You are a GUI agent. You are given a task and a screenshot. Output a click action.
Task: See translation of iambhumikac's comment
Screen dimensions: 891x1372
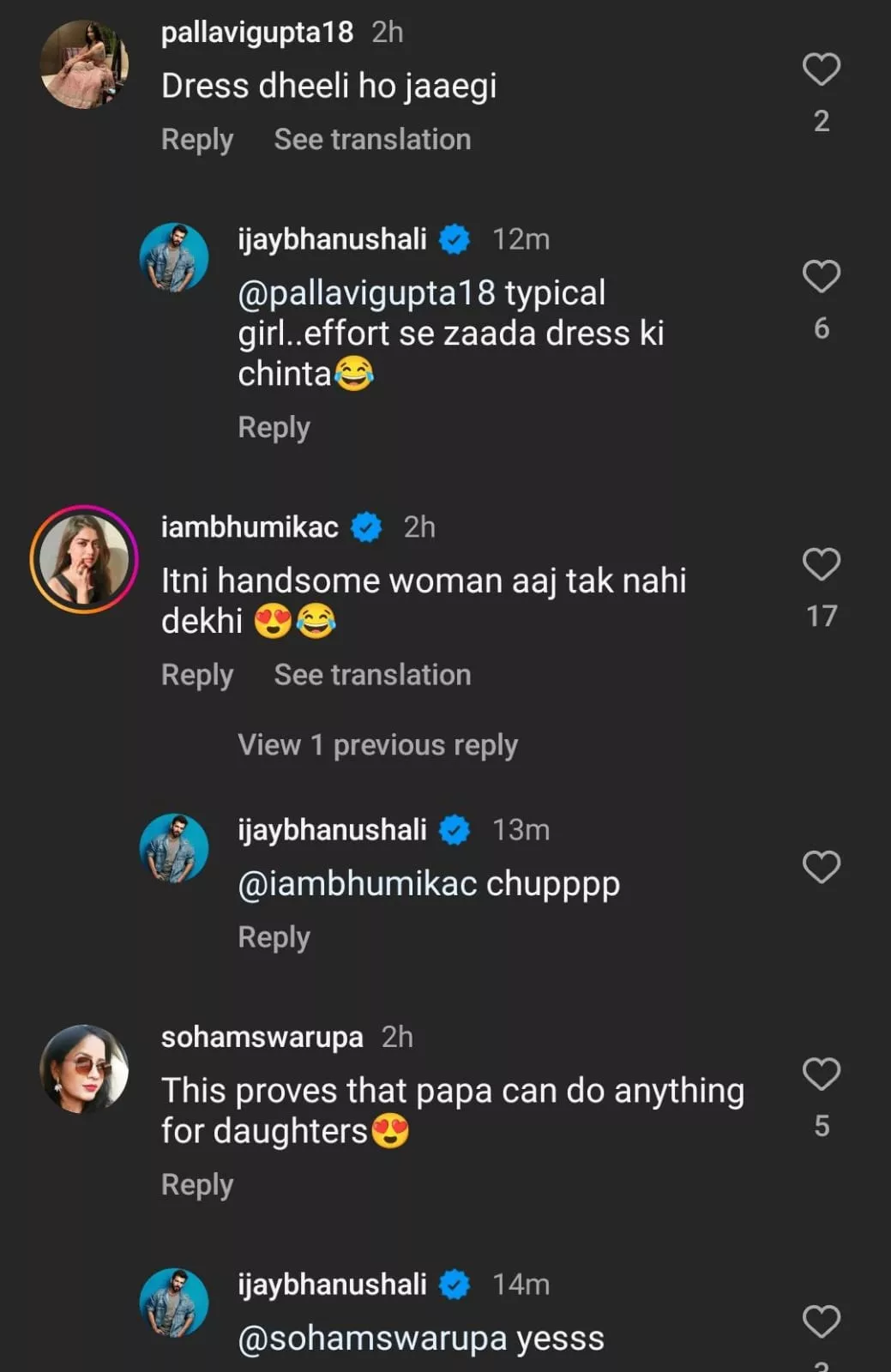(372, 675)
